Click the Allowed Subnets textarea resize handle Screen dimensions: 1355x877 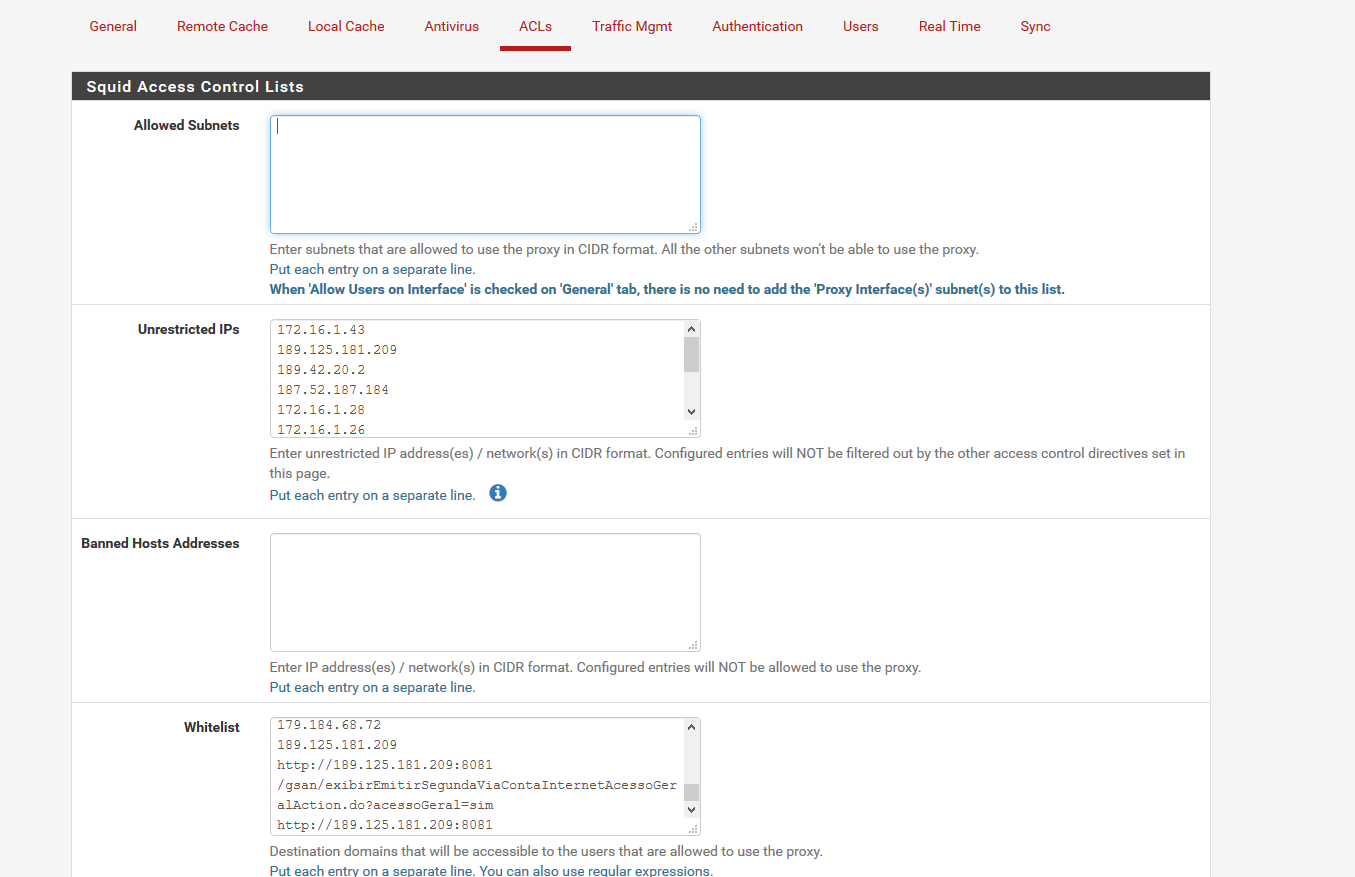click(693, 227)
